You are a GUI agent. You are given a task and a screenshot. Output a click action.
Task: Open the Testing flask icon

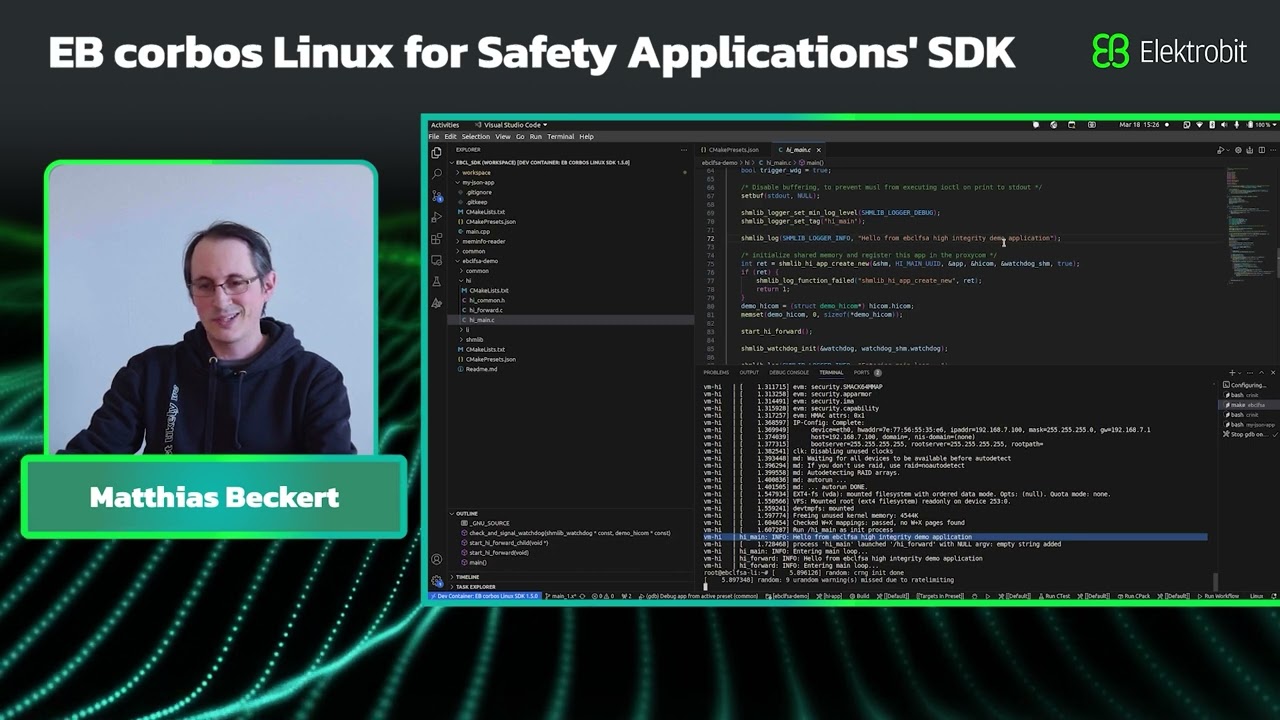436,282
